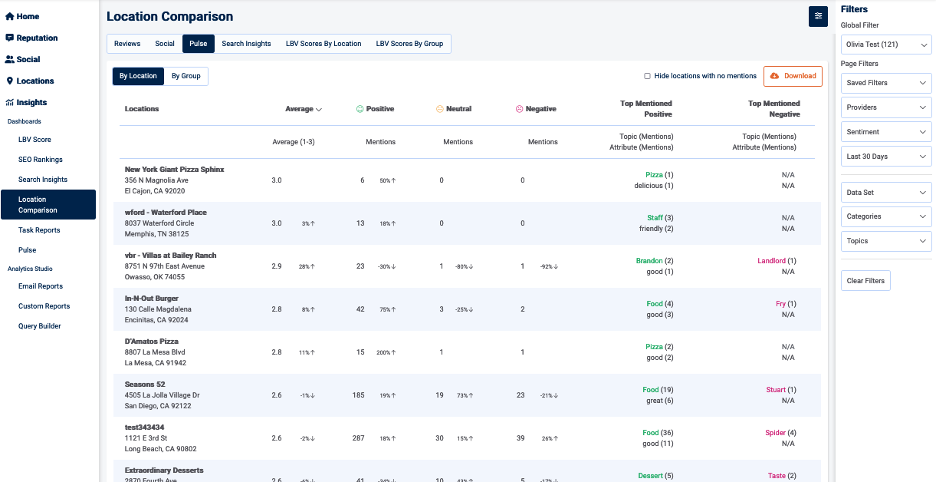Image resolution: width=936 pixels, height=482 pixels.
Task: Open Reputation via its sidebar icon
Action: pos(10,38)
